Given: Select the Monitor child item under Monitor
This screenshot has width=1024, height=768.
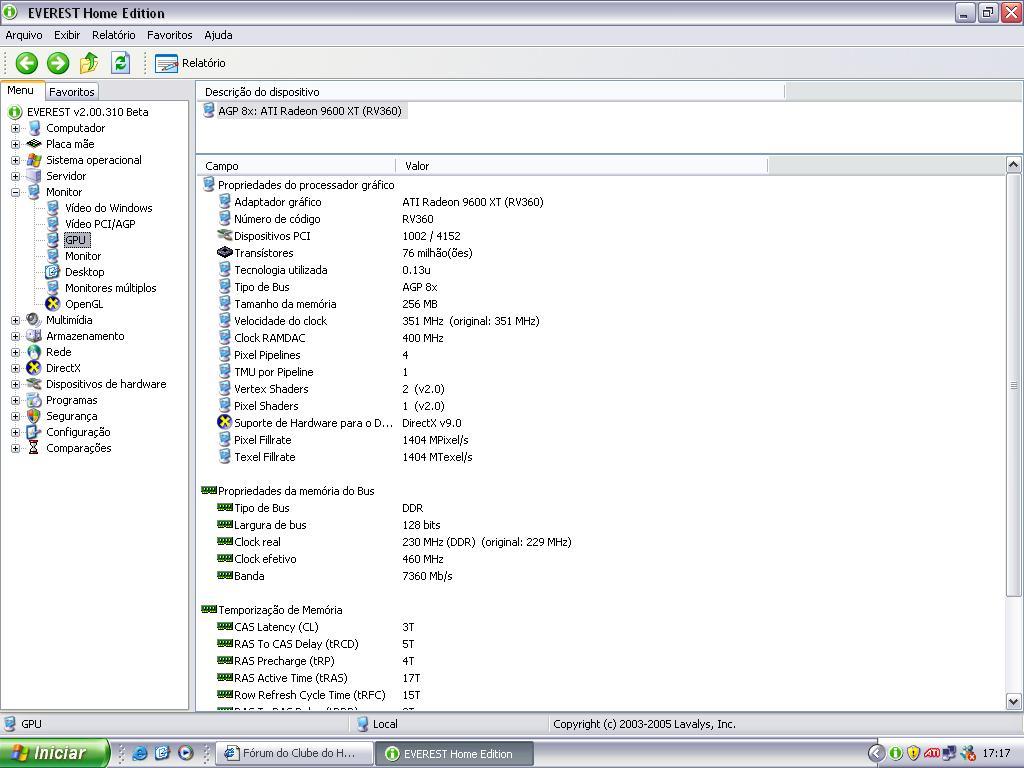Looking at the screenshot, I should 83,256.
